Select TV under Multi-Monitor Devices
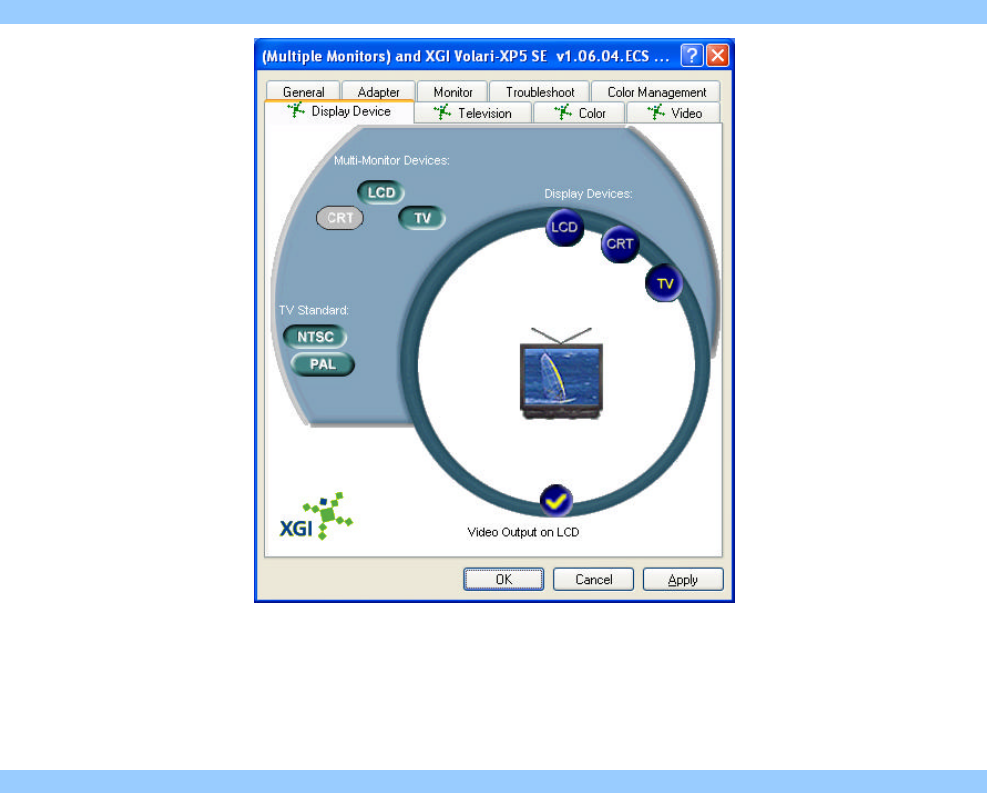Viewport: 987px width, 793px height. tap(422, 218)
